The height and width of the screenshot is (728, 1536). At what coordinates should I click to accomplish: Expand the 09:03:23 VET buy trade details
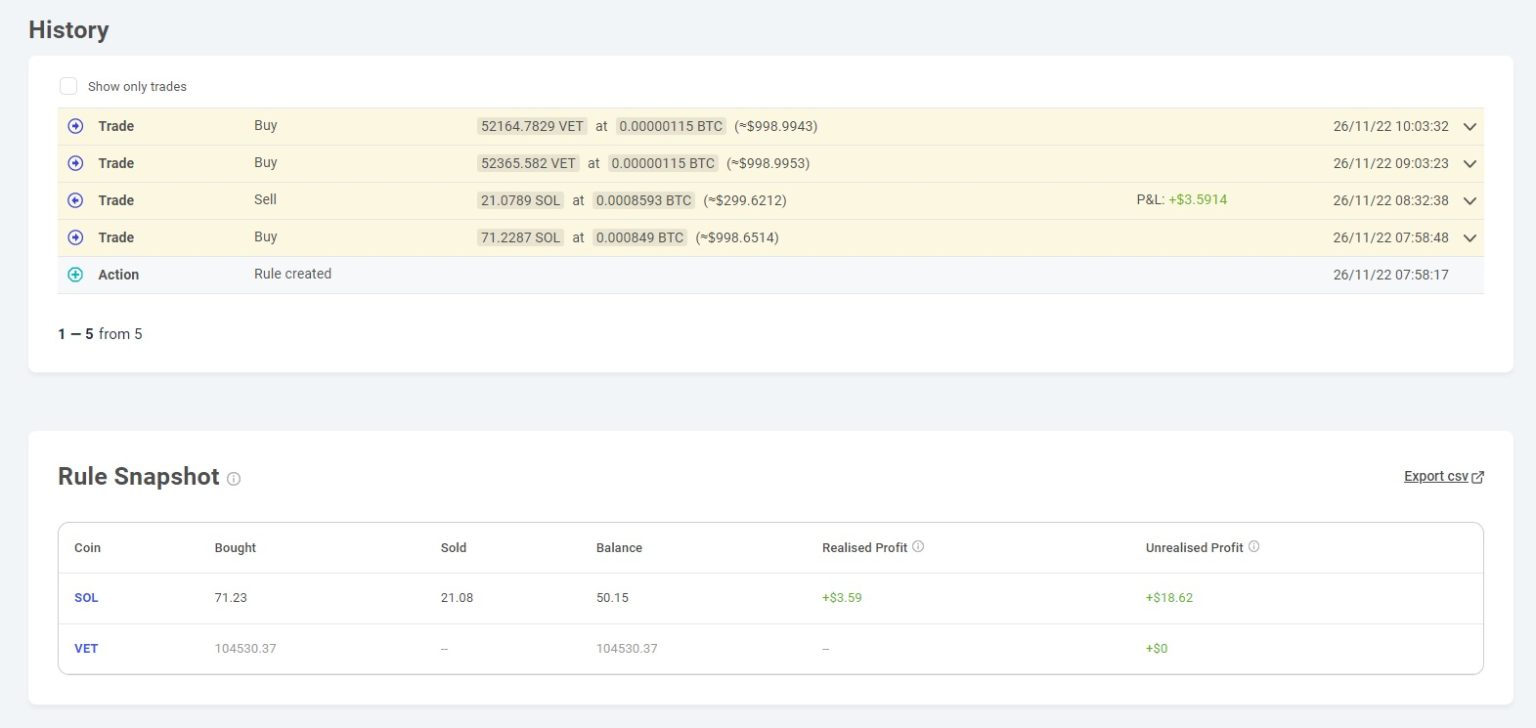click(1469, 163)
